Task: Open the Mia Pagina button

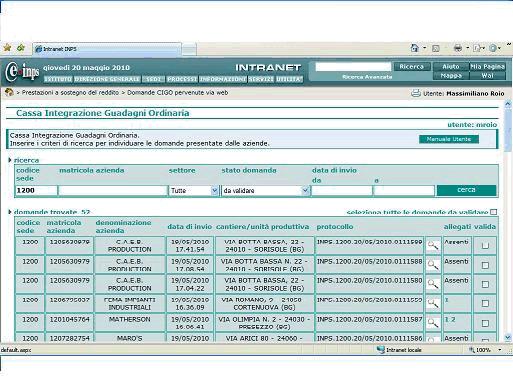Action: 487,67
